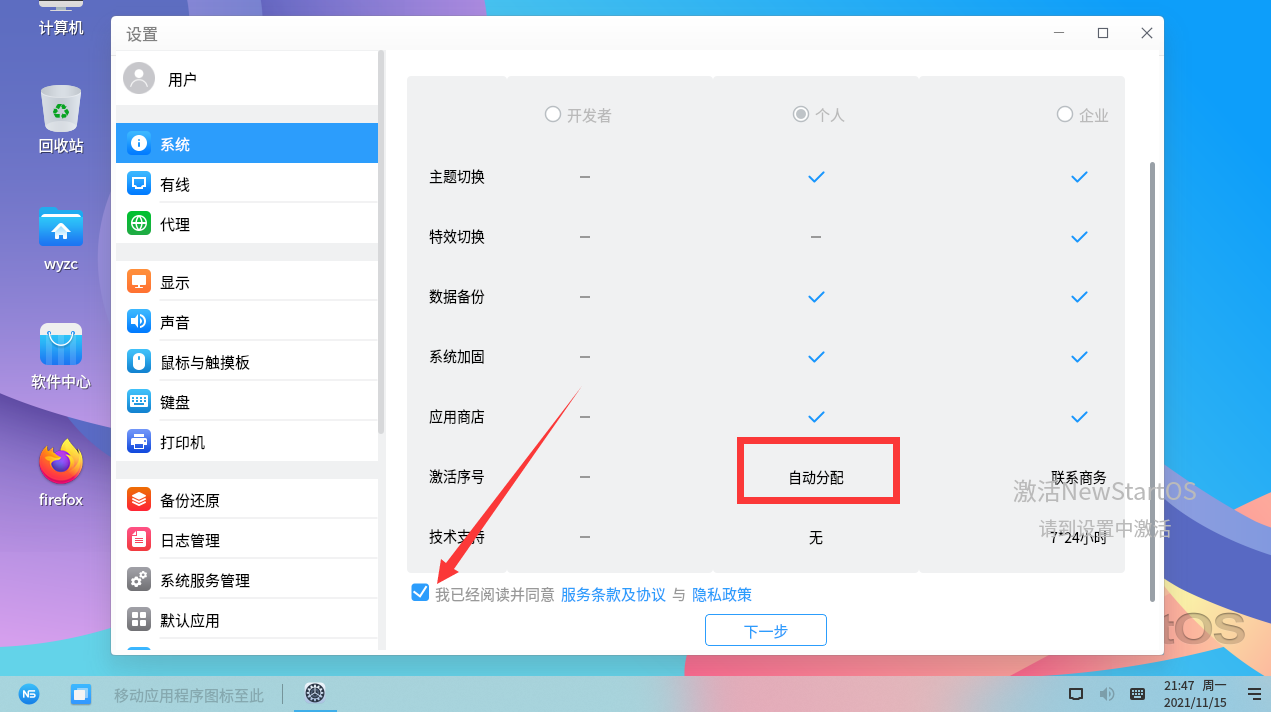
Task: Select 系统 in the sidebar
Action: point(247,144)
